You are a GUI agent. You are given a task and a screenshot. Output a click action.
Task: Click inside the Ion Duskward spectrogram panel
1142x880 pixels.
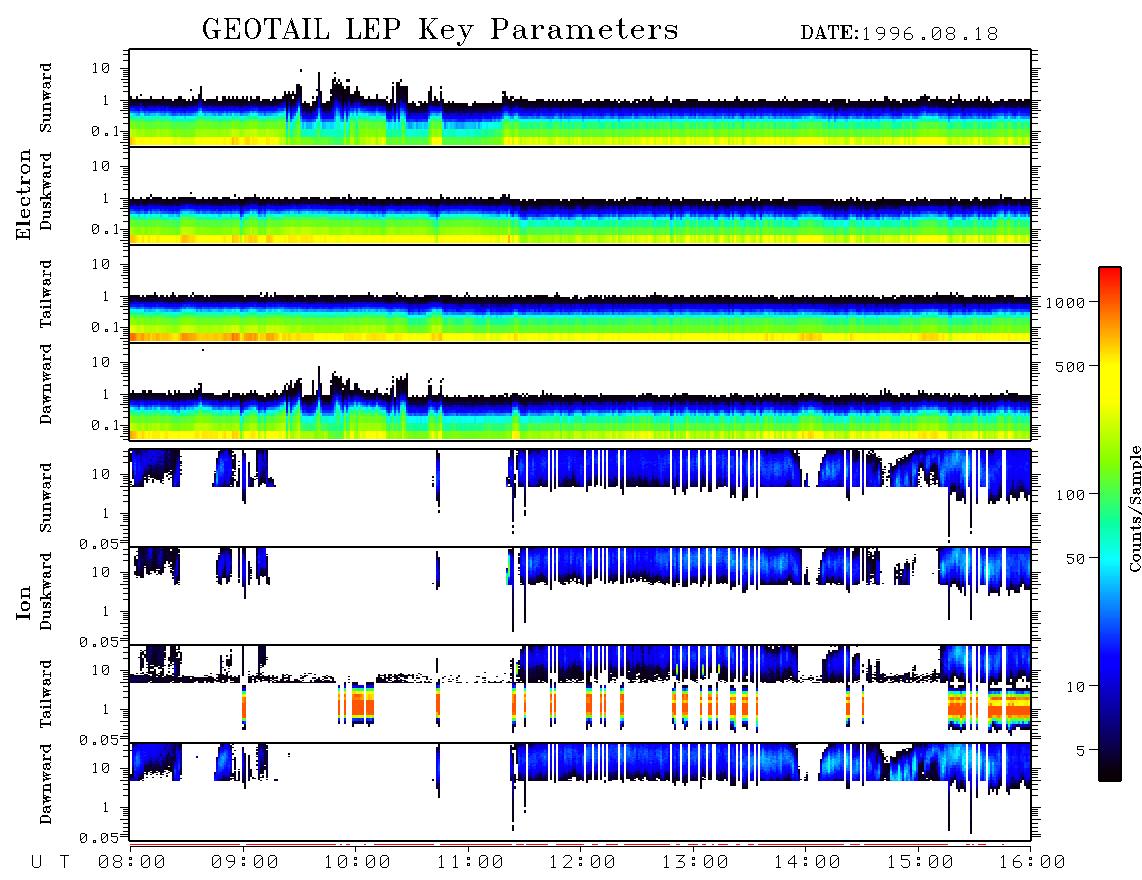click(x=580, y=595)
